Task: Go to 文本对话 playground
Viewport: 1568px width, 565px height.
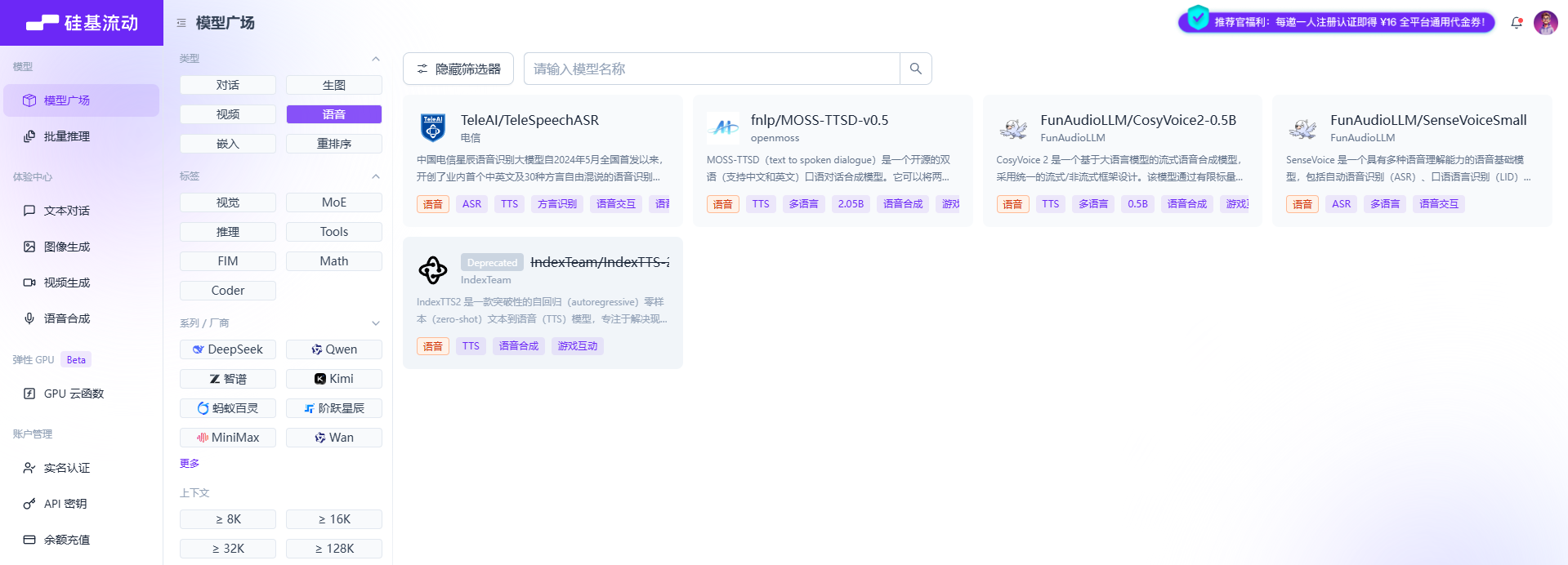Action: pos(81,211)
